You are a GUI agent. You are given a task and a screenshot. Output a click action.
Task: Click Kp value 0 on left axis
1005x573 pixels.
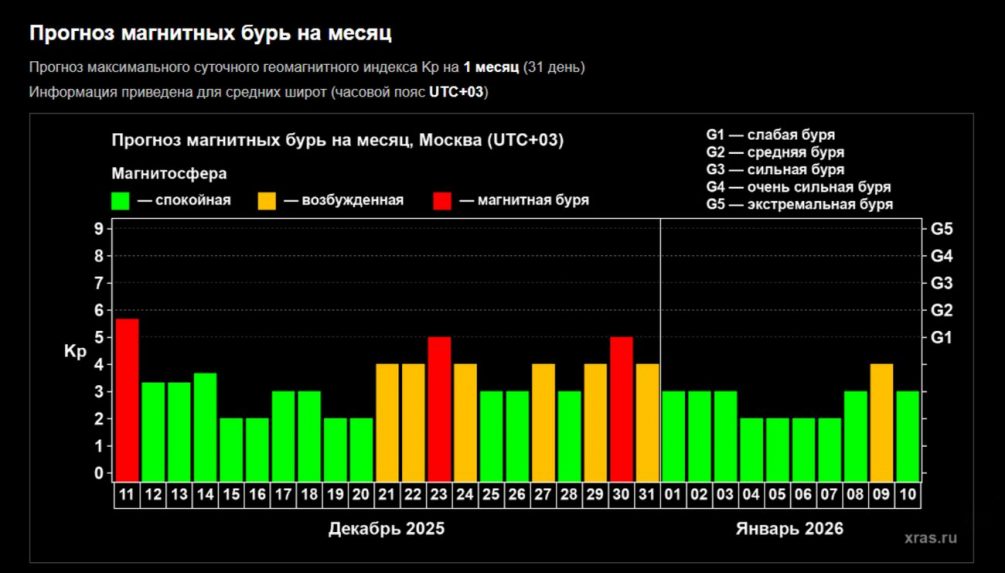tap(99, 473)
